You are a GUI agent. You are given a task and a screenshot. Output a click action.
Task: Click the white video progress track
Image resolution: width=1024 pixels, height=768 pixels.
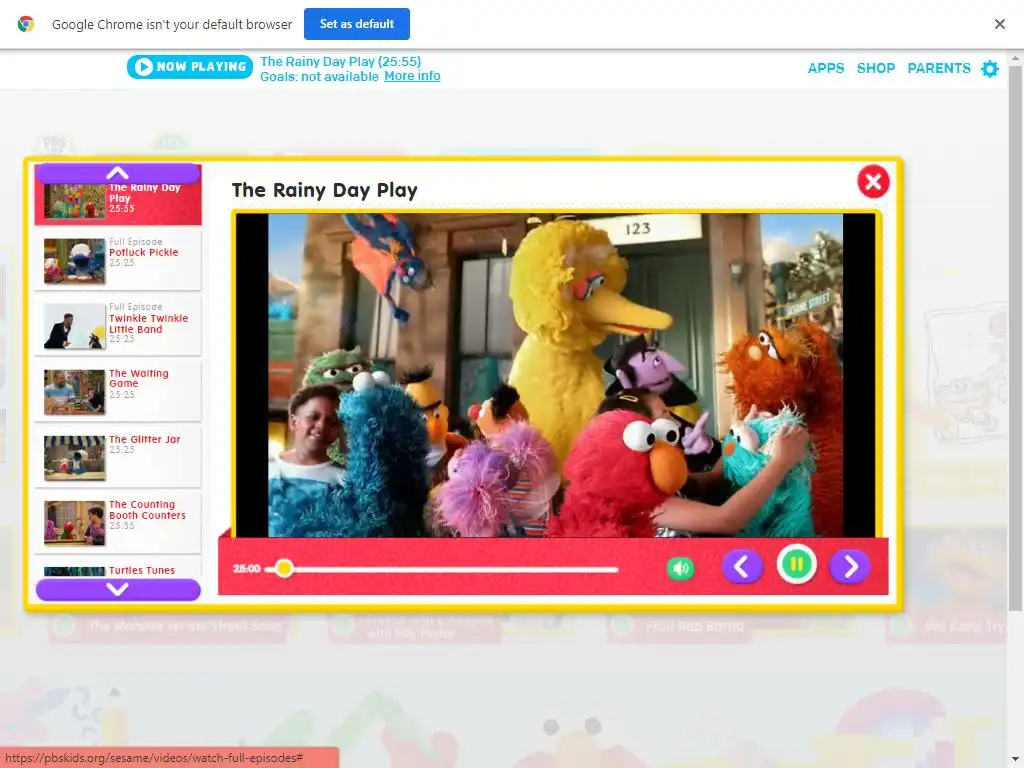[441, 569]
